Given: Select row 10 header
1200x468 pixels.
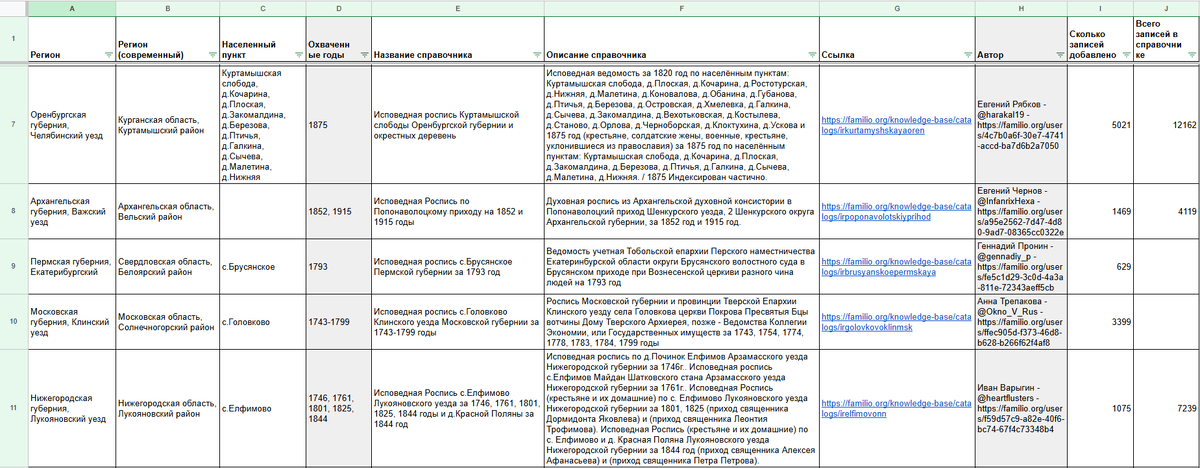Looking at the screenshot, I should pyautogui.click(x=13, y=322).
